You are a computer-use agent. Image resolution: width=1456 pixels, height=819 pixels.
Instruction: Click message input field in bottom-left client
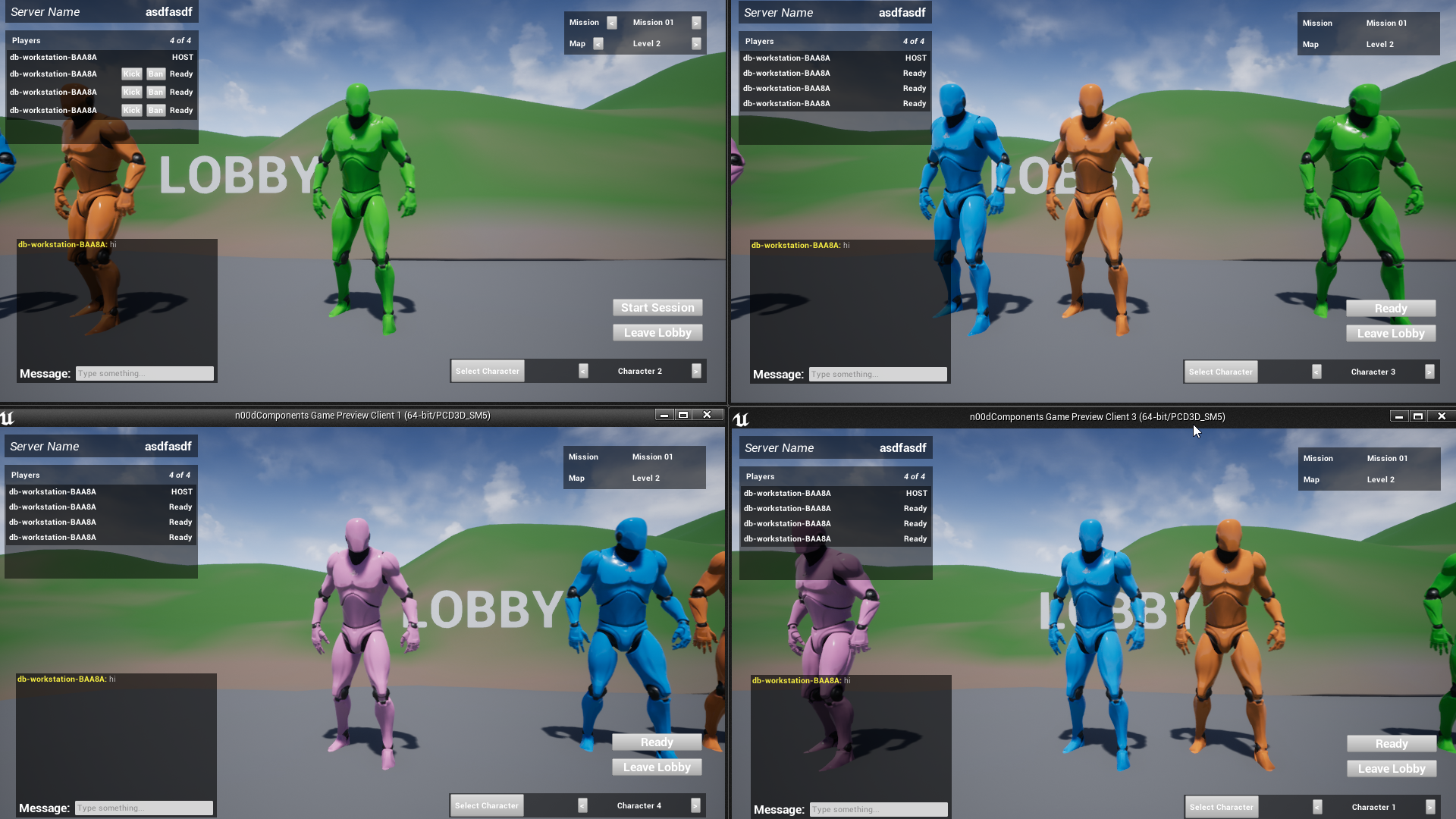point(144,807)
